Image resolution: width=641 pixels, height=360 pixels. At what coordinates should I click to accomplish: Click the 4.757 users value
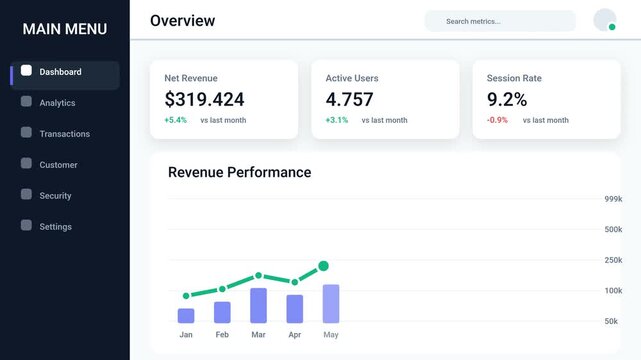click(x=350, y=99)
